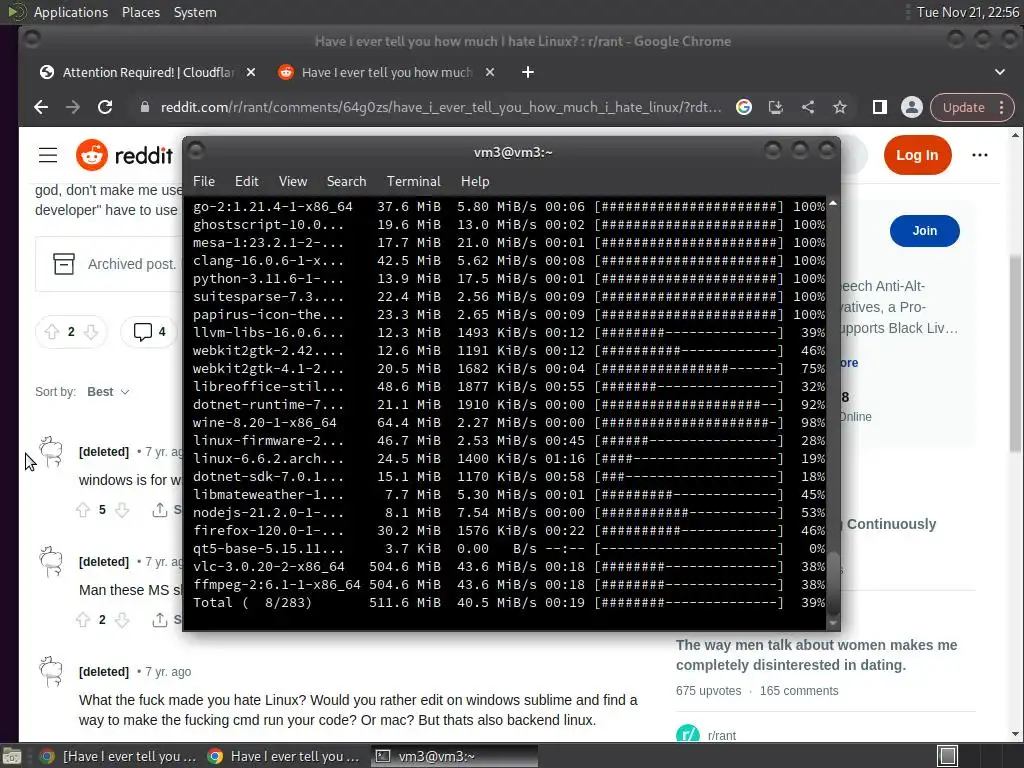Close the 'Have I ever tell you' tab

490,72
